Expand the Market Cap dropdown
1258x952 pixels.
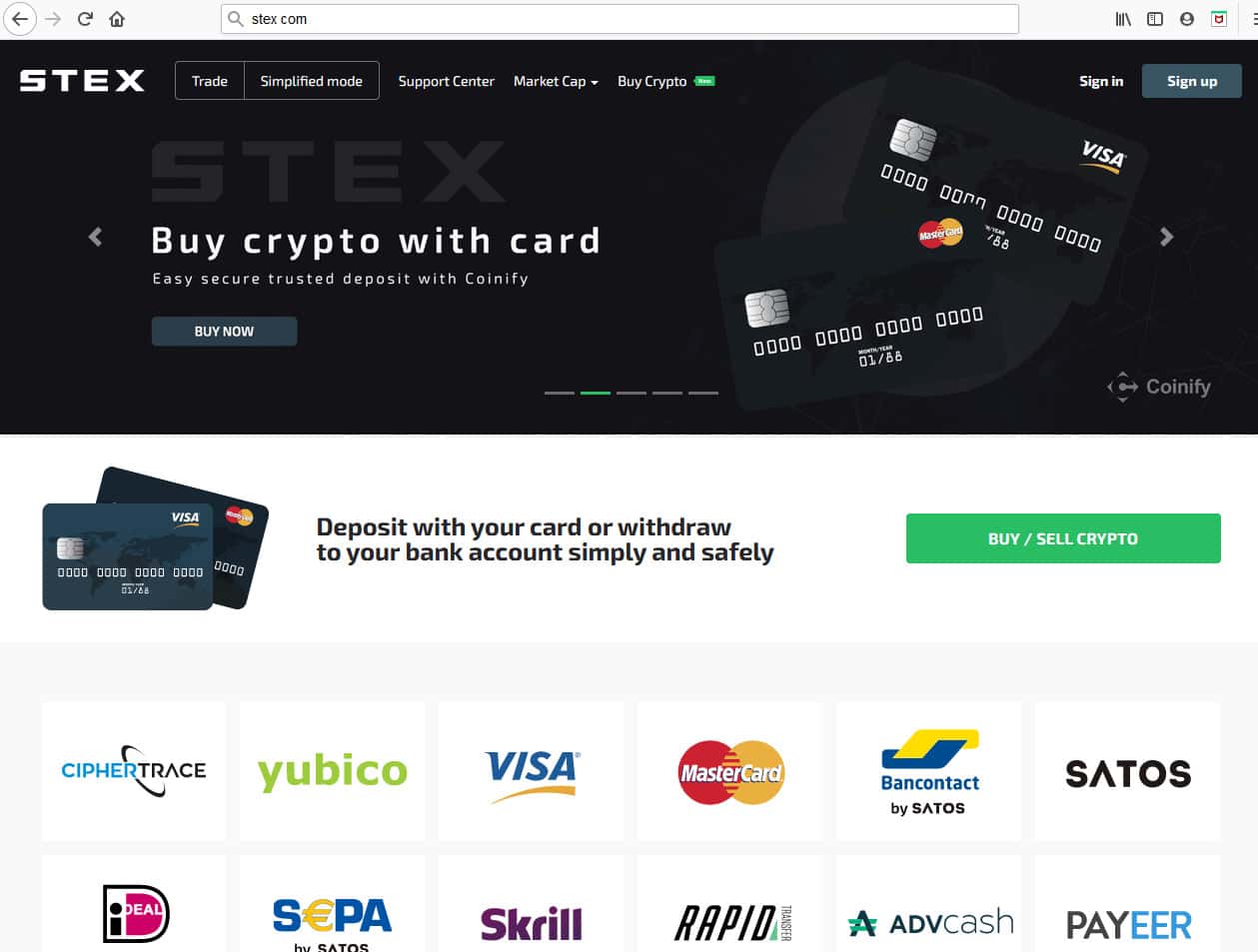(556, 81)
